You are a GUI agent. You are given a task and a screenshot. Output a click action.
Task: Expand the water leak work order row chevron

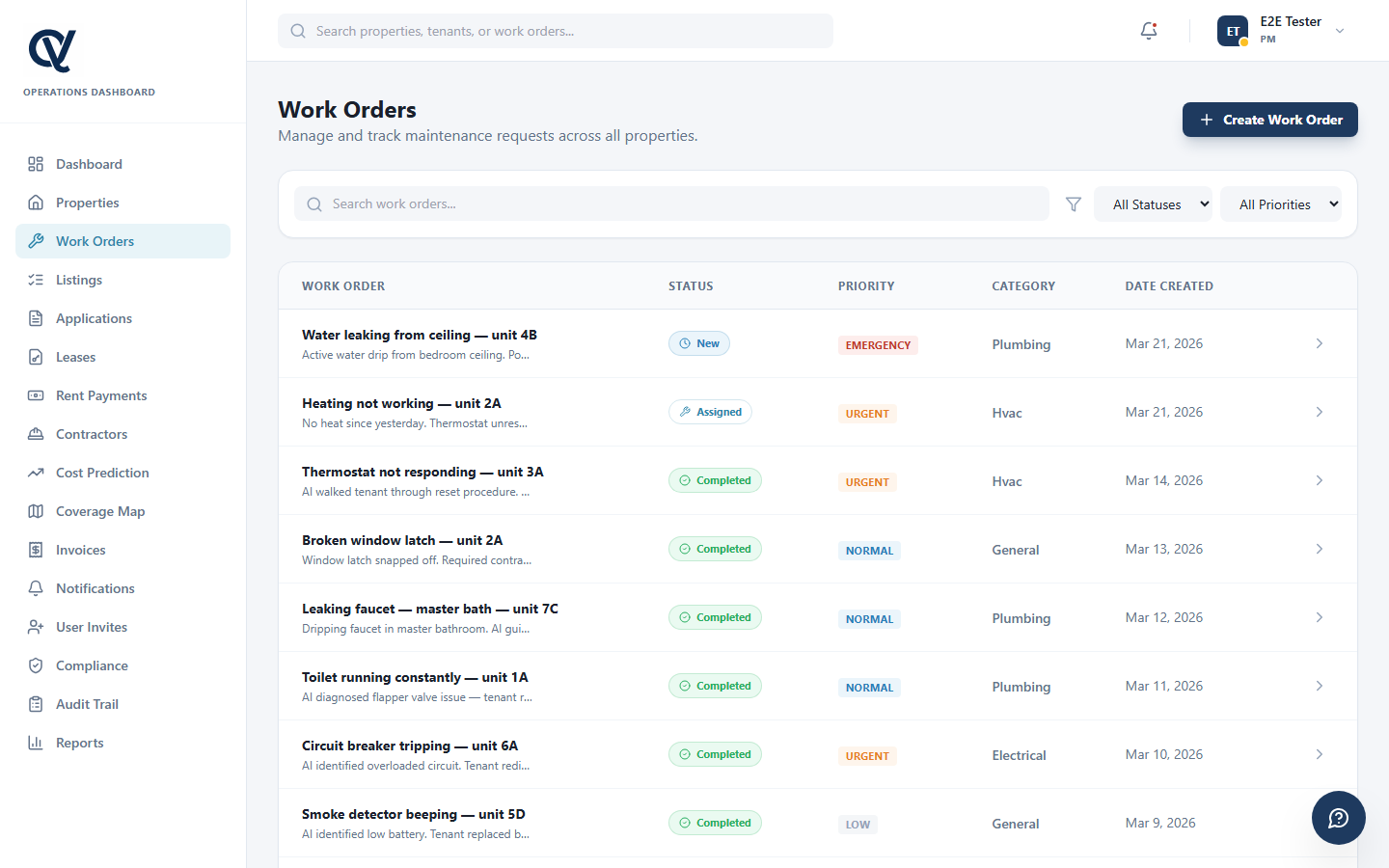tap(1320, 343)
